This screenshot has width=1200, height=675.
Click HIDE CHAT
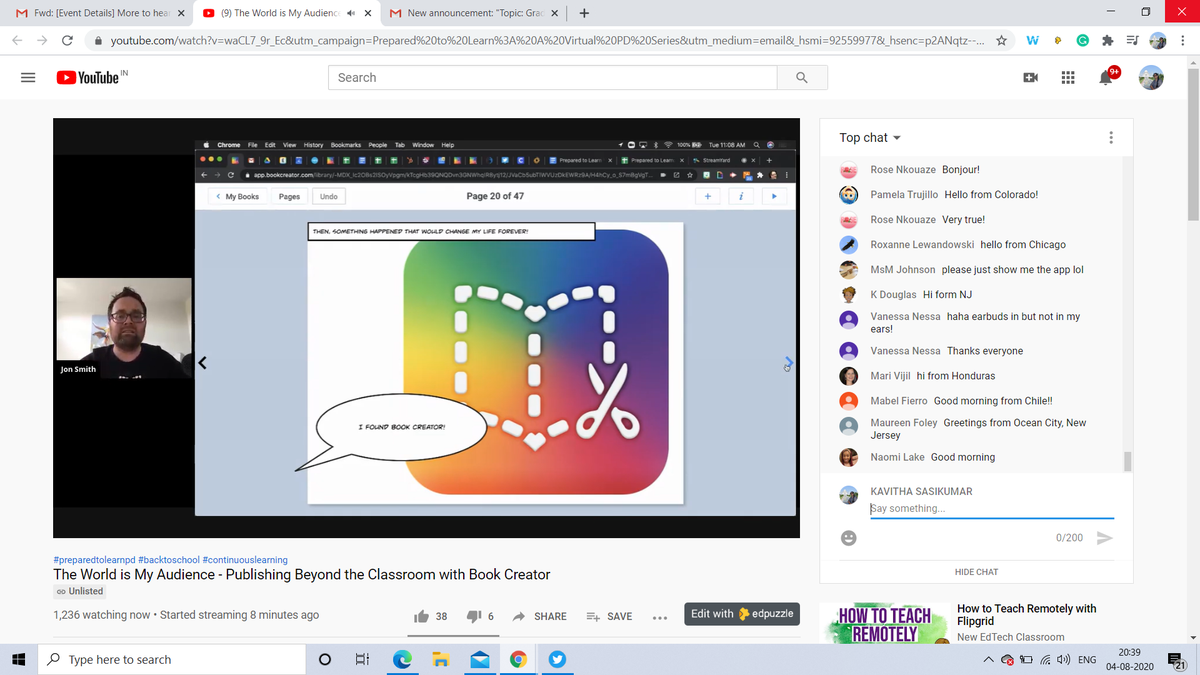pyautogui.click(x=976, y=572)
